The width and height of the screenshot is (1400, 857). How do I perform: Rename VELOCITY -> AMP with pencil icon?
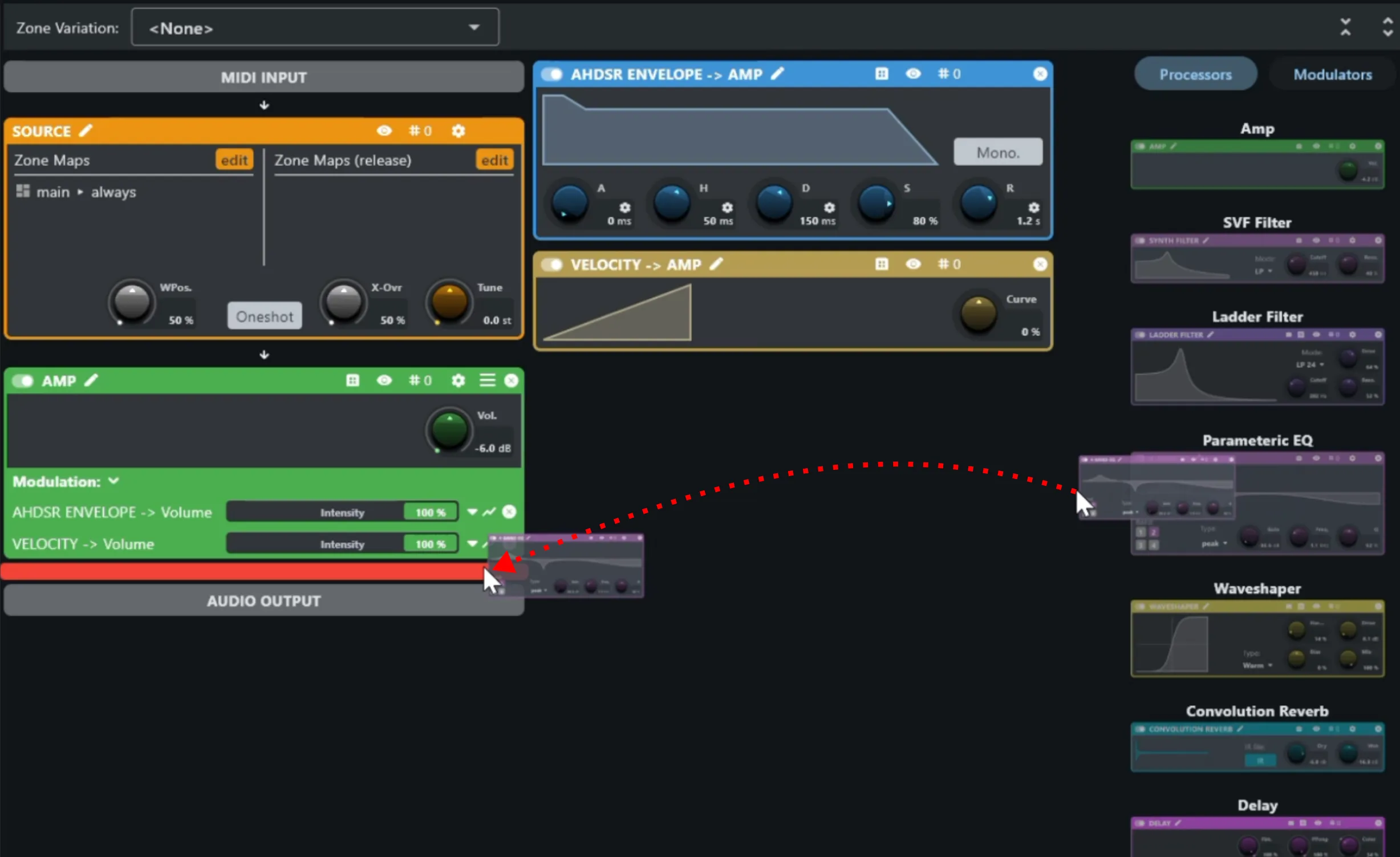pos(716,264)
